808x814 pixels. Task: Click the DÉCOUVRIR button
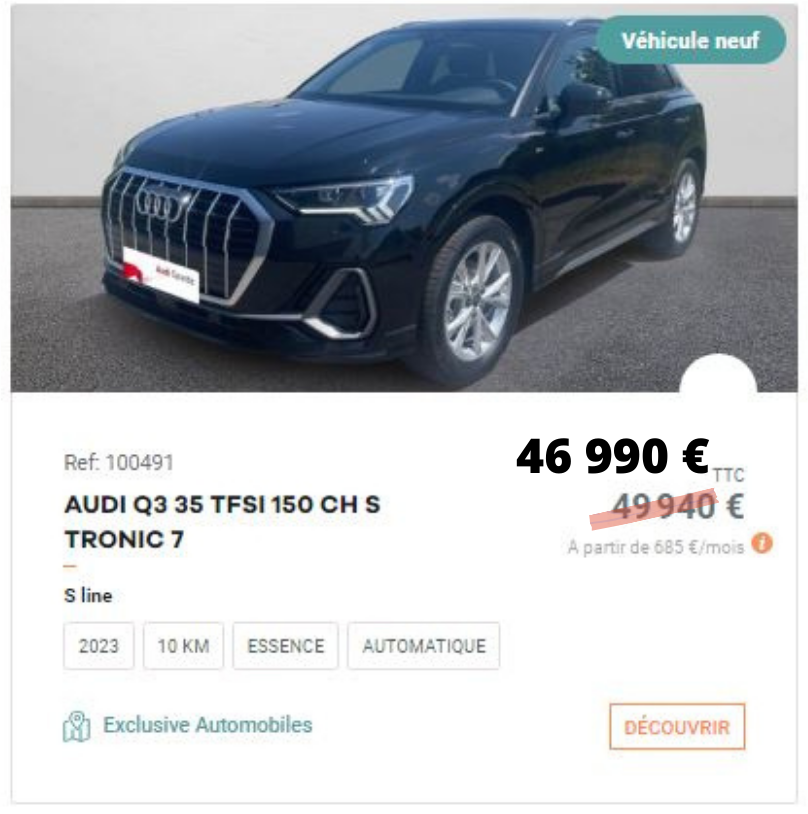click(677, 726)
